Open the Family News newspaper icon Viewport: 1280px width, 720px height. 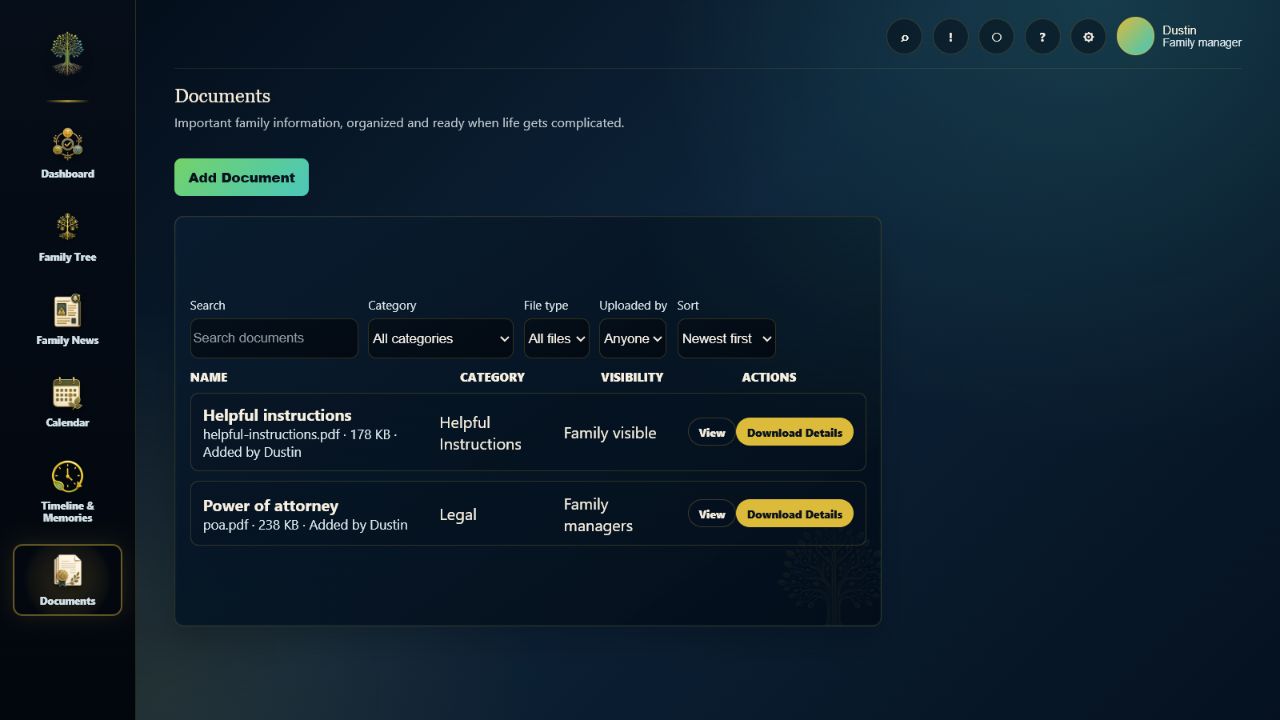click(x=67, y=311)
